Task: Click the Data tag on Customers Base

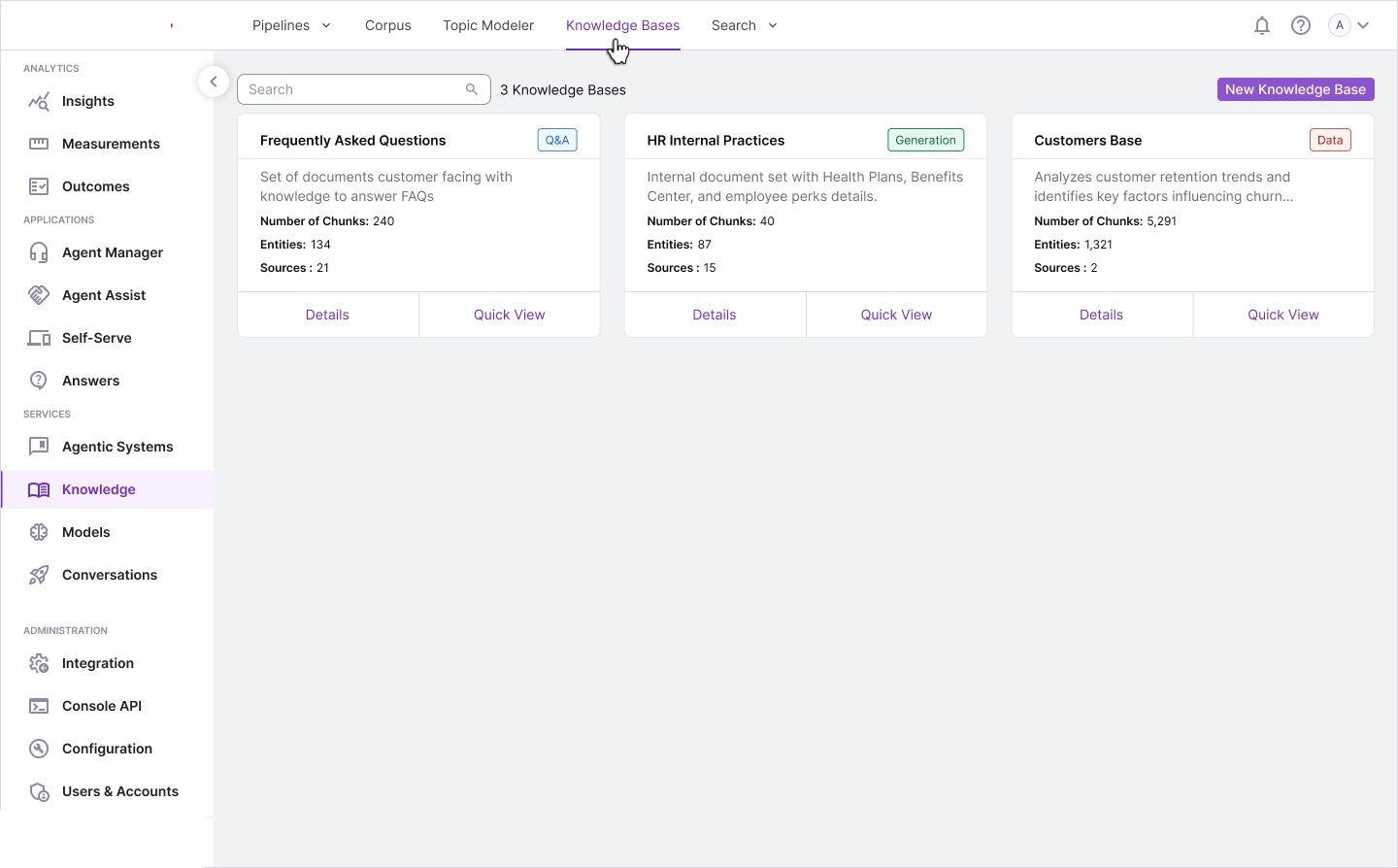Action: (1330, 140)
